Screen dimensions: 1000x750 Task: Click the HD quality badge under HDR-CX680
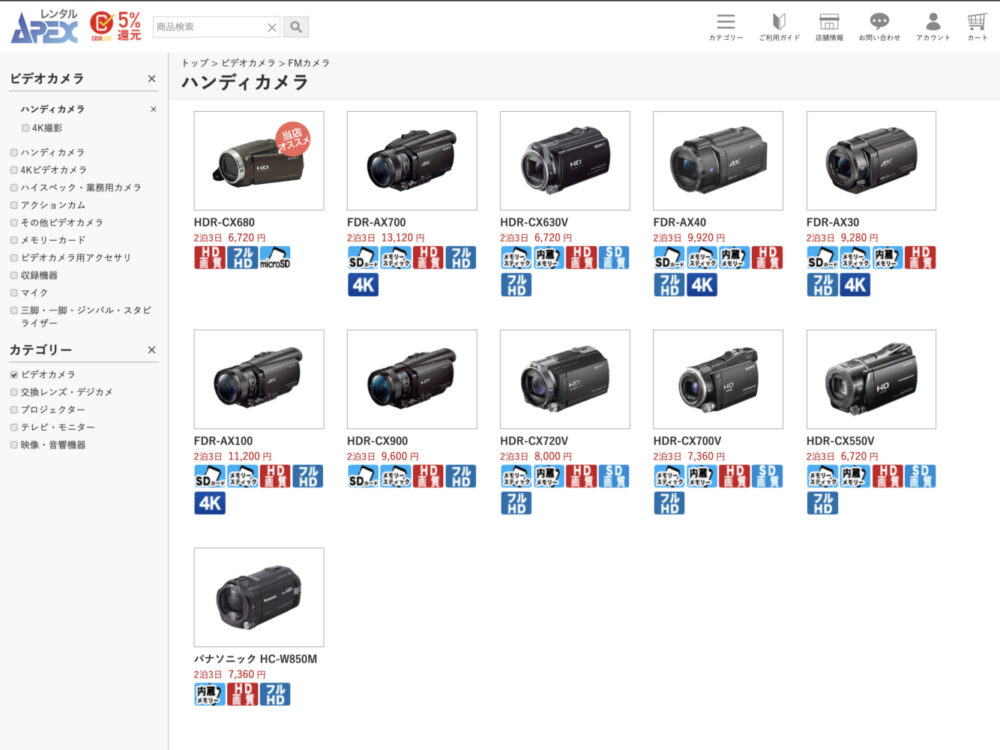pos(210,258)
